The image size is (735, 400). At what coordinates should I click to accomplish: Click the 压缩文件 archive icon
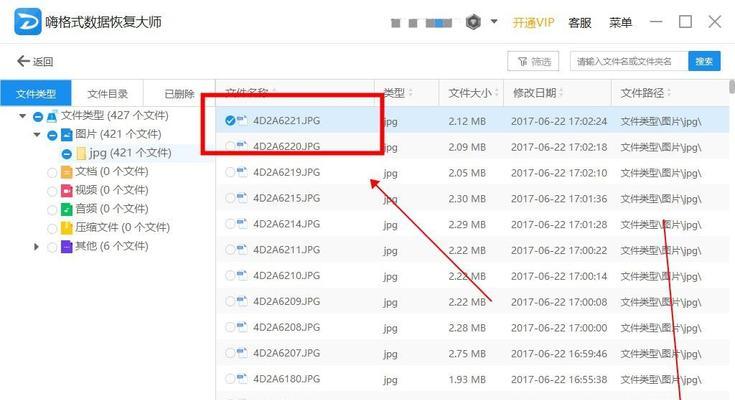pos(67,228)
